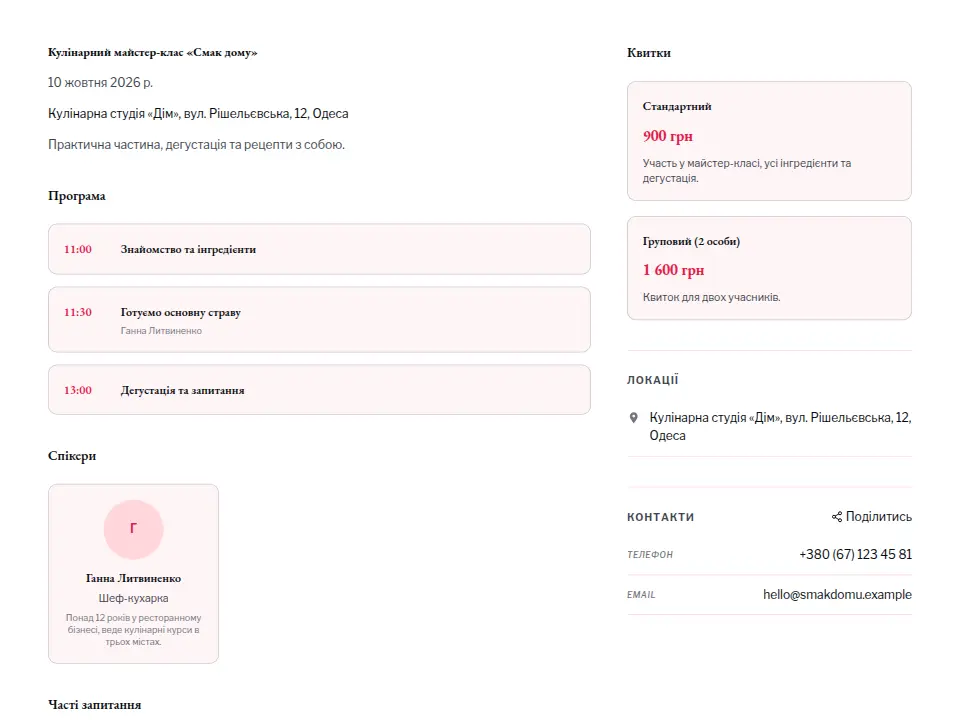Open the Поділитись share link

[871, 517]
